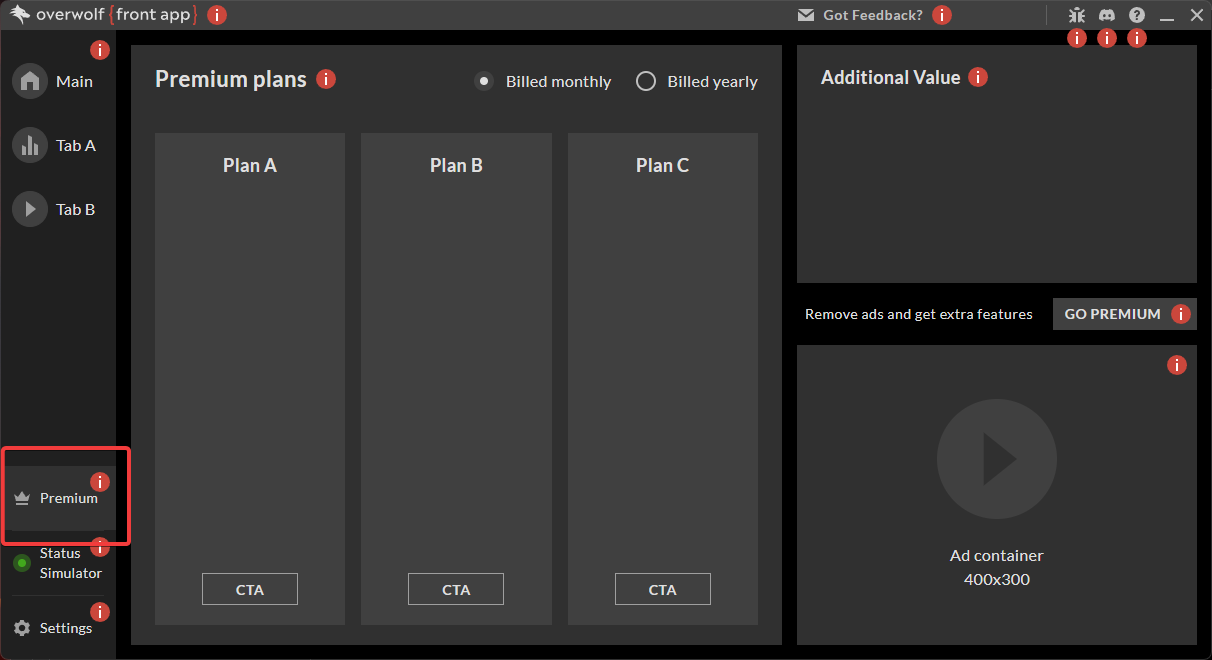Click the Plan A heading

(250, 165)
